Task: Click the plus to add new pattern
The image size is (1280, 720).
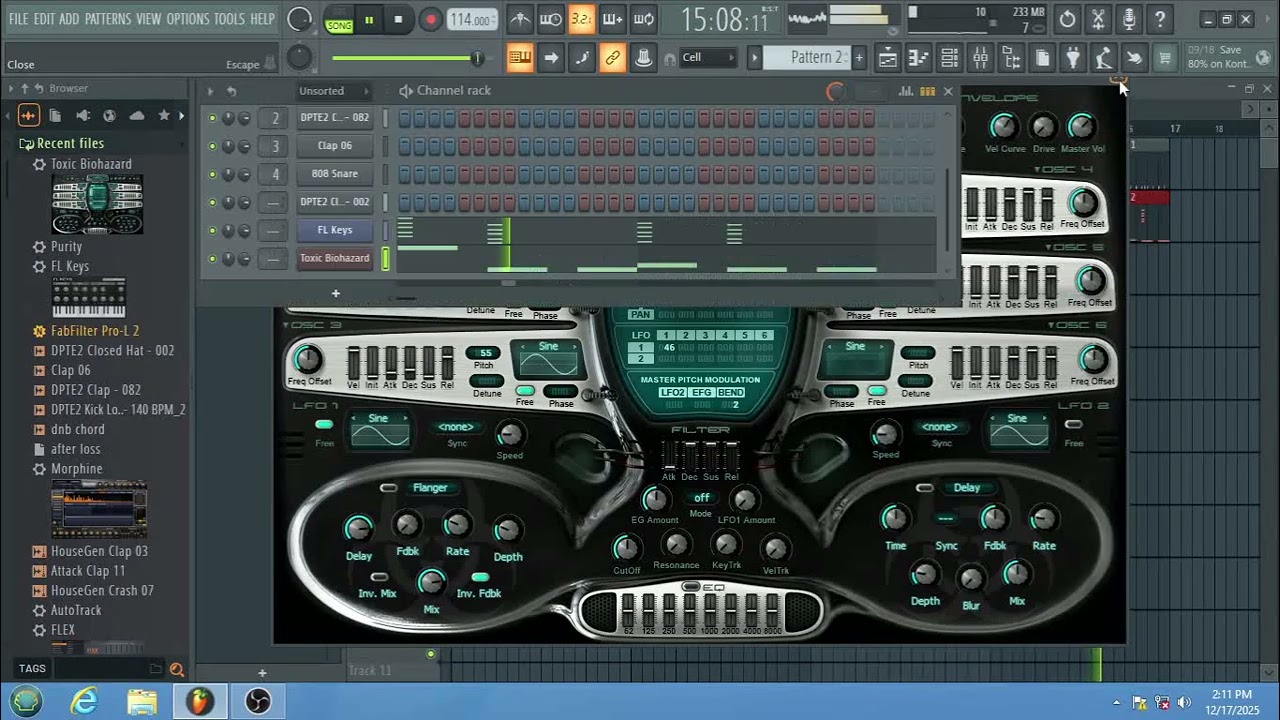Action: coord(858,57)
